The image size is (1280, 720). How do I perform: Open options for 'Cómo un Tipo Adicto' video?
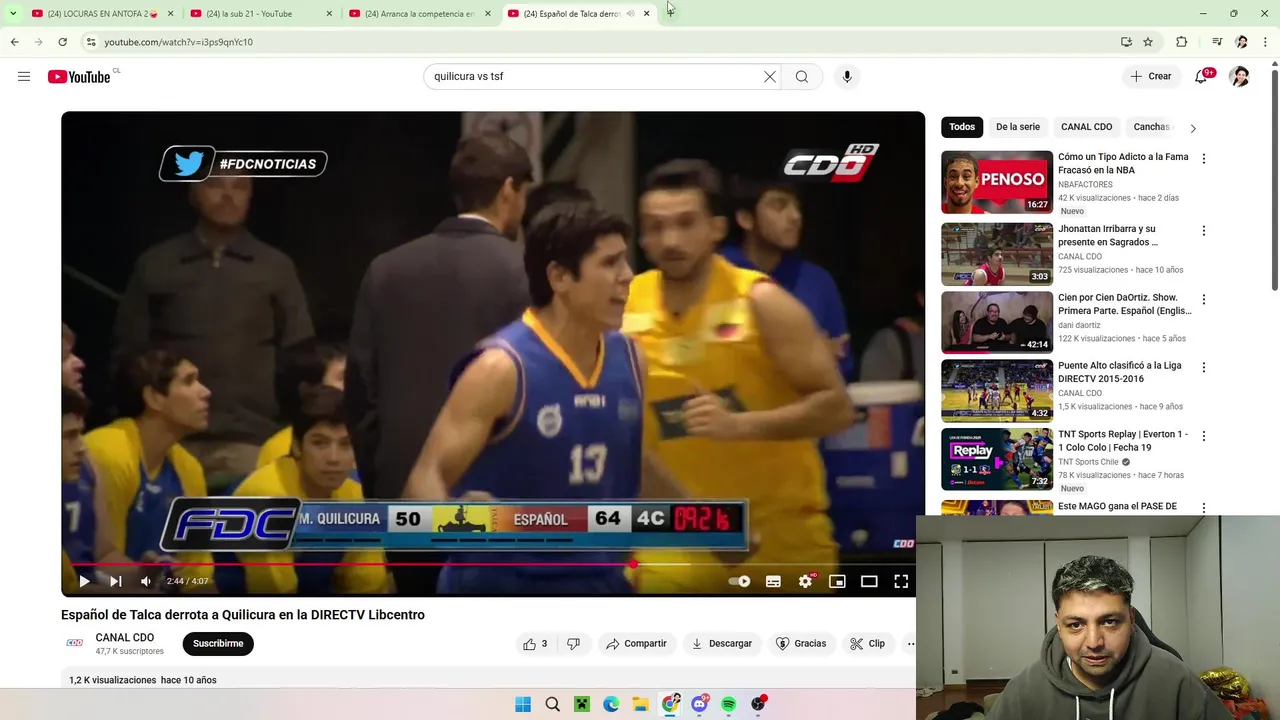pyautogui.click(x=1204, y=159)
